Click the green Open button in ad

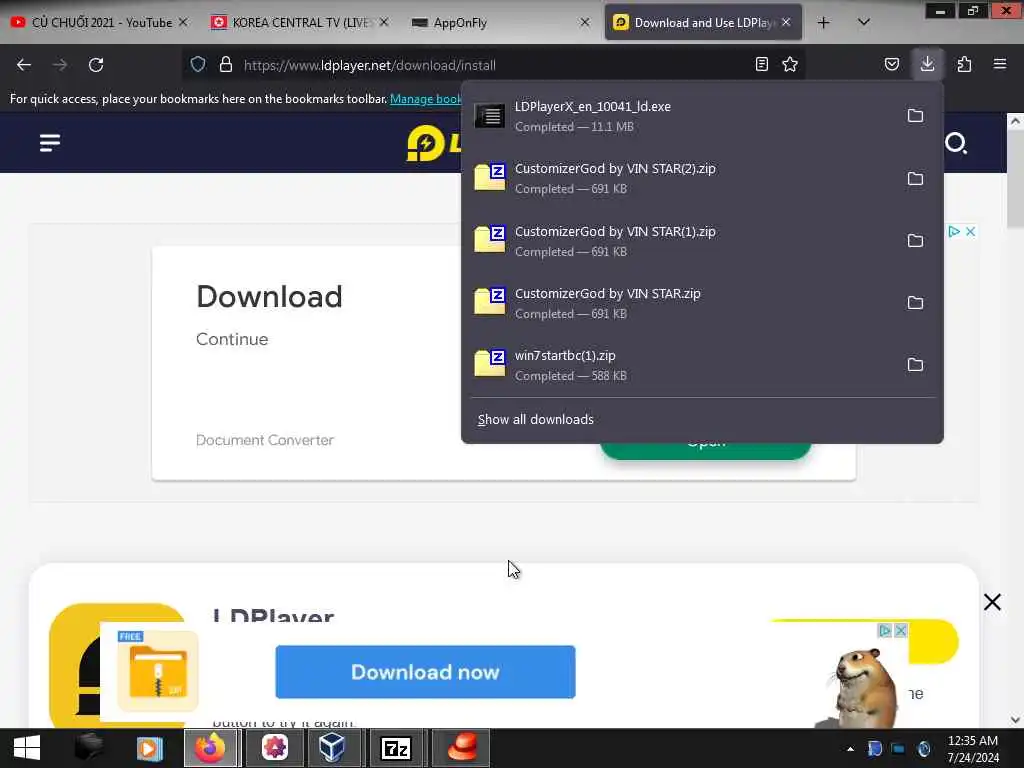click(x=706, y=451)
